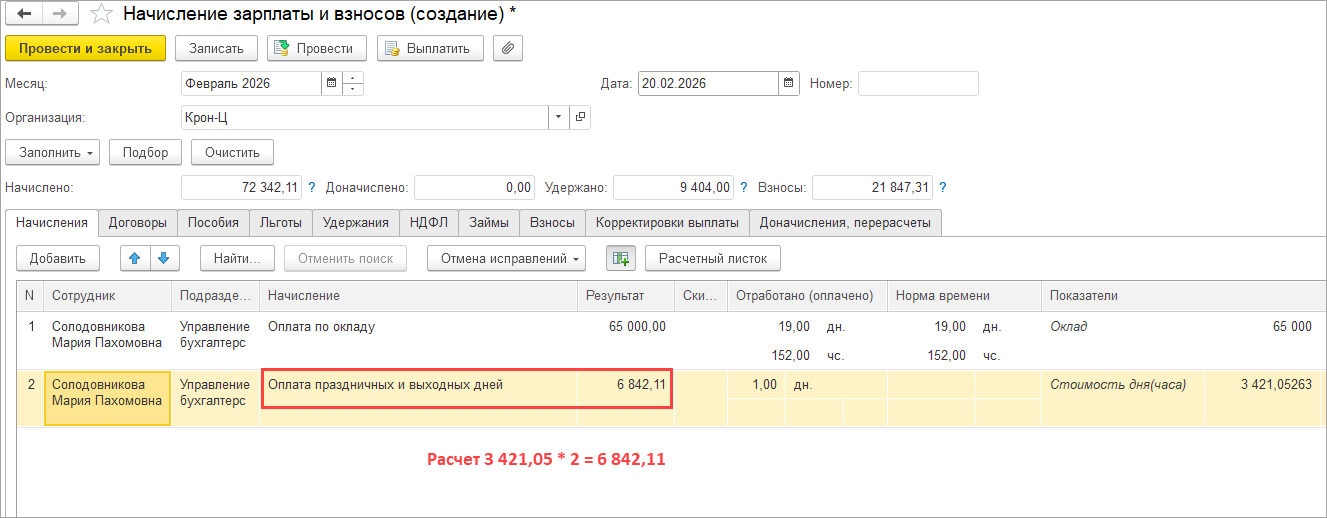Select employee cell in row 2

point(107,398)
